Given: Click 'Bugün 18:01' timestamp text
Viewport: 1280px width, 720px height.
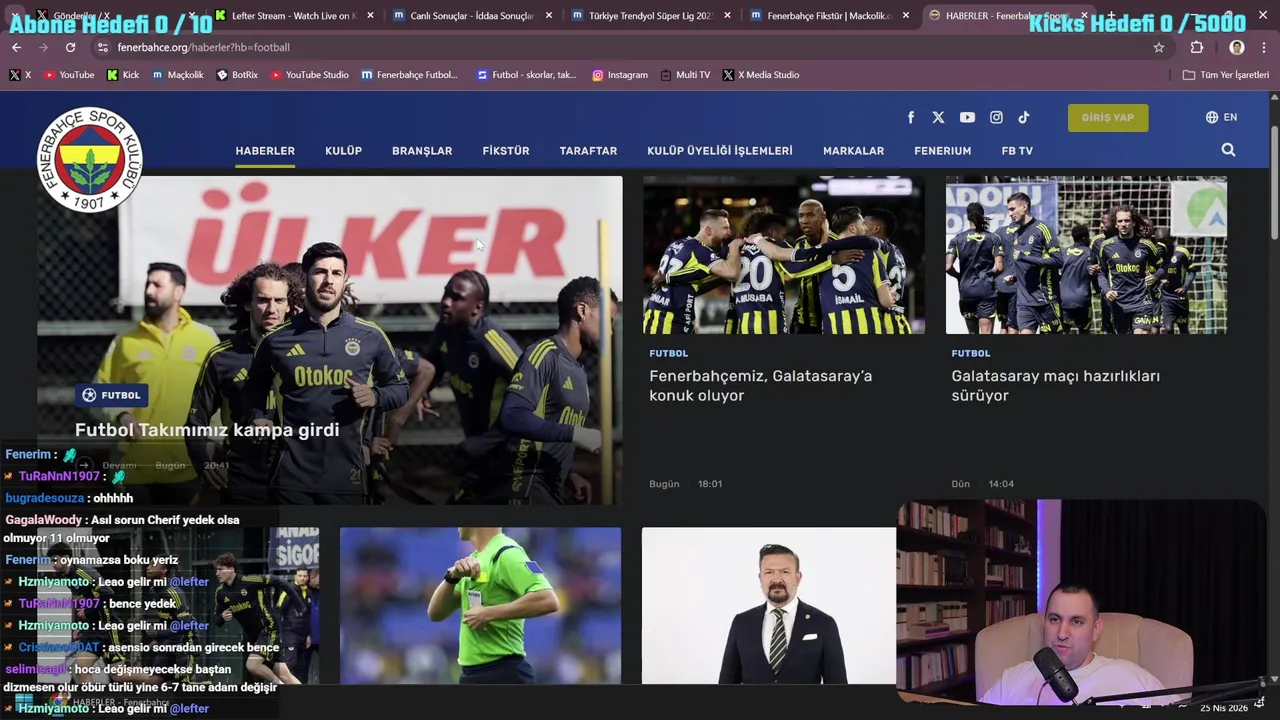Looking at the screenshot, I should (x=685, y=484).
